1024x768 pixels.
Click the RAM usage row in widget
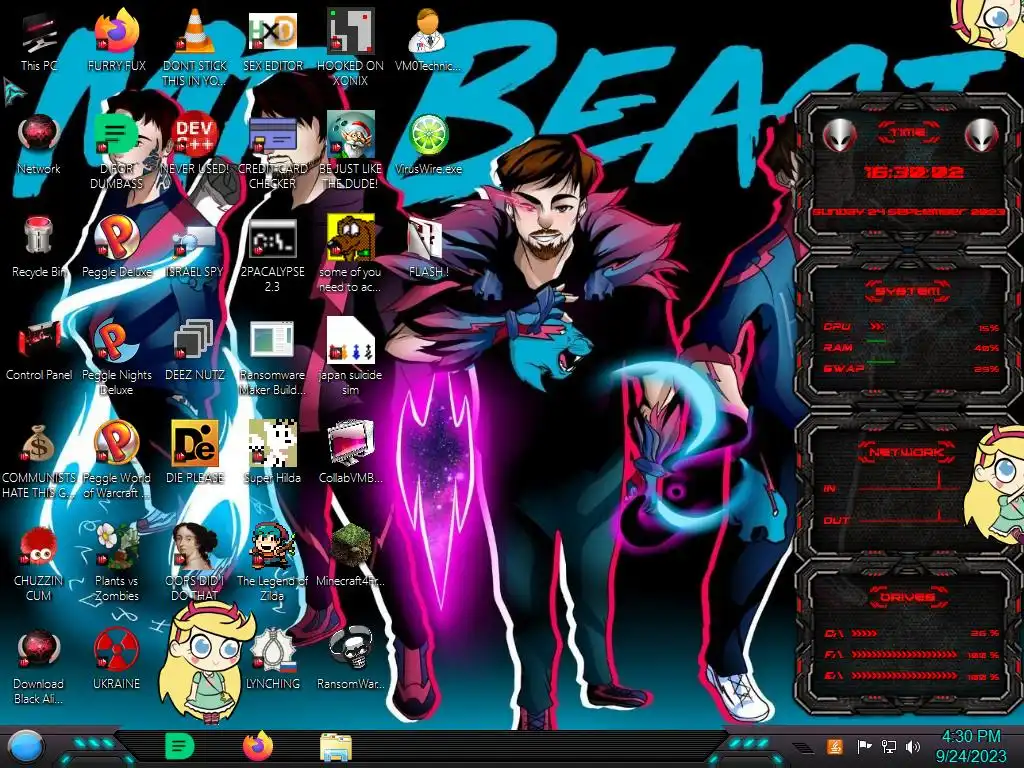[911, 347]
